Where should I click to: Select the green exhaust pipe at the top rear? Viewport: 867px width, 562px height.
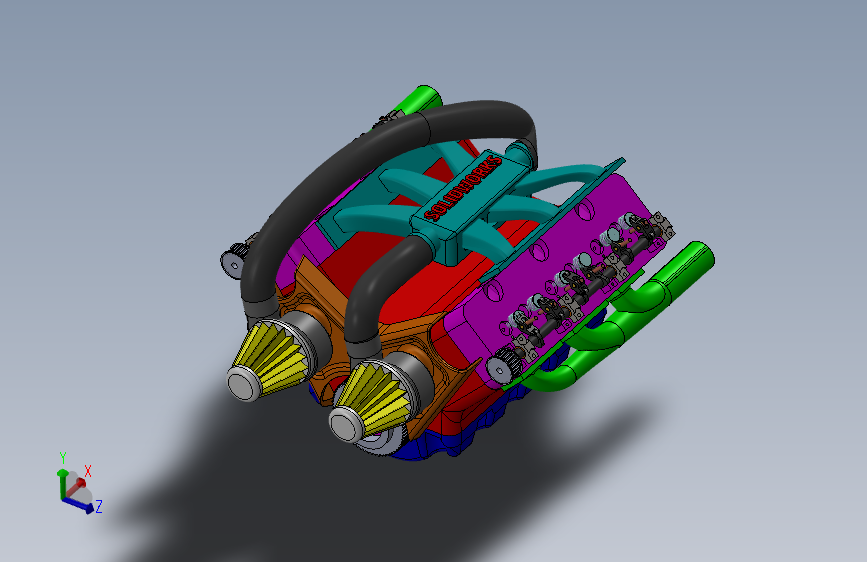point(420,100)
